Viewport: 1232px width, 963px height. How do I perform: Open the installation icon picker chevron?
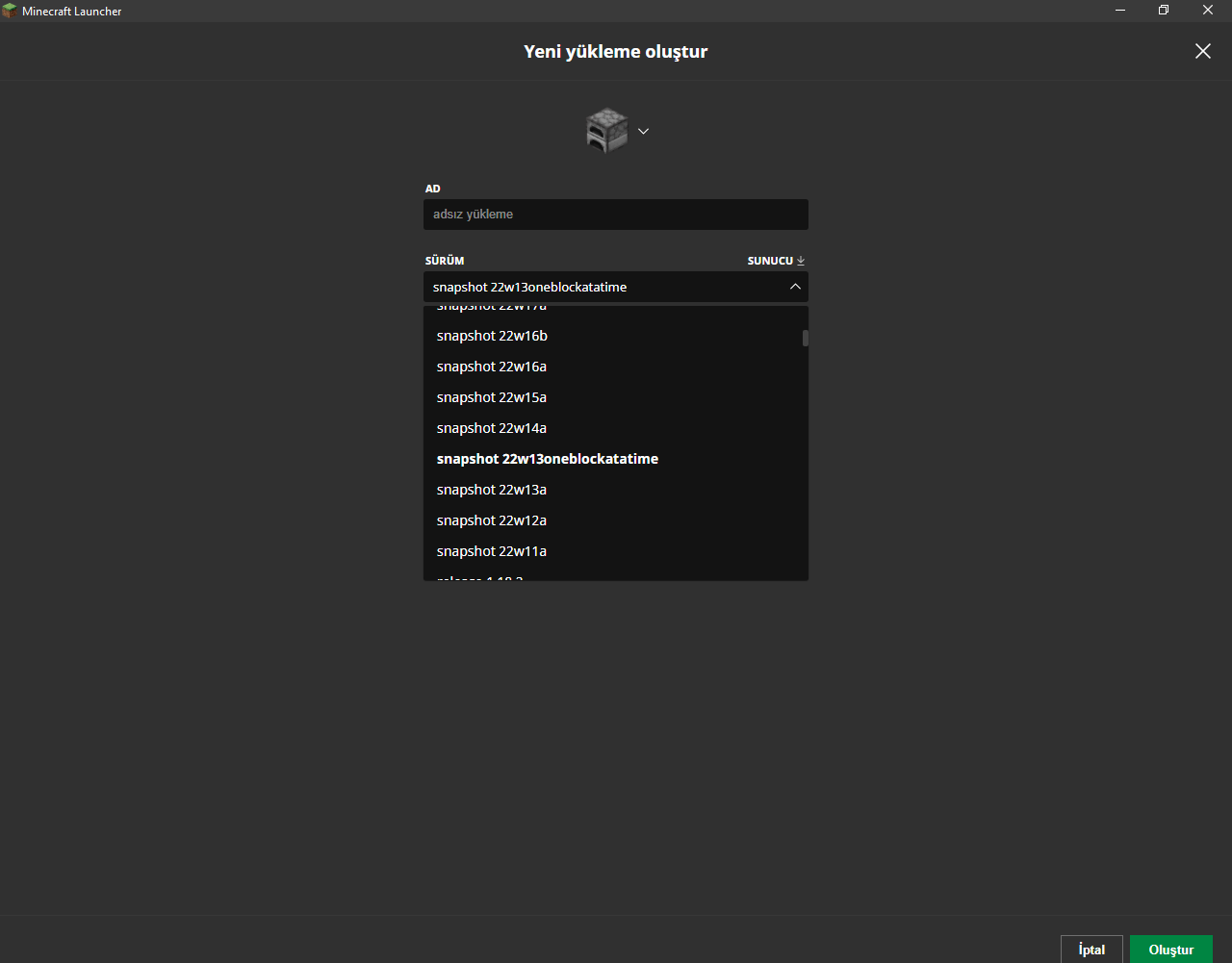[643, 131]
